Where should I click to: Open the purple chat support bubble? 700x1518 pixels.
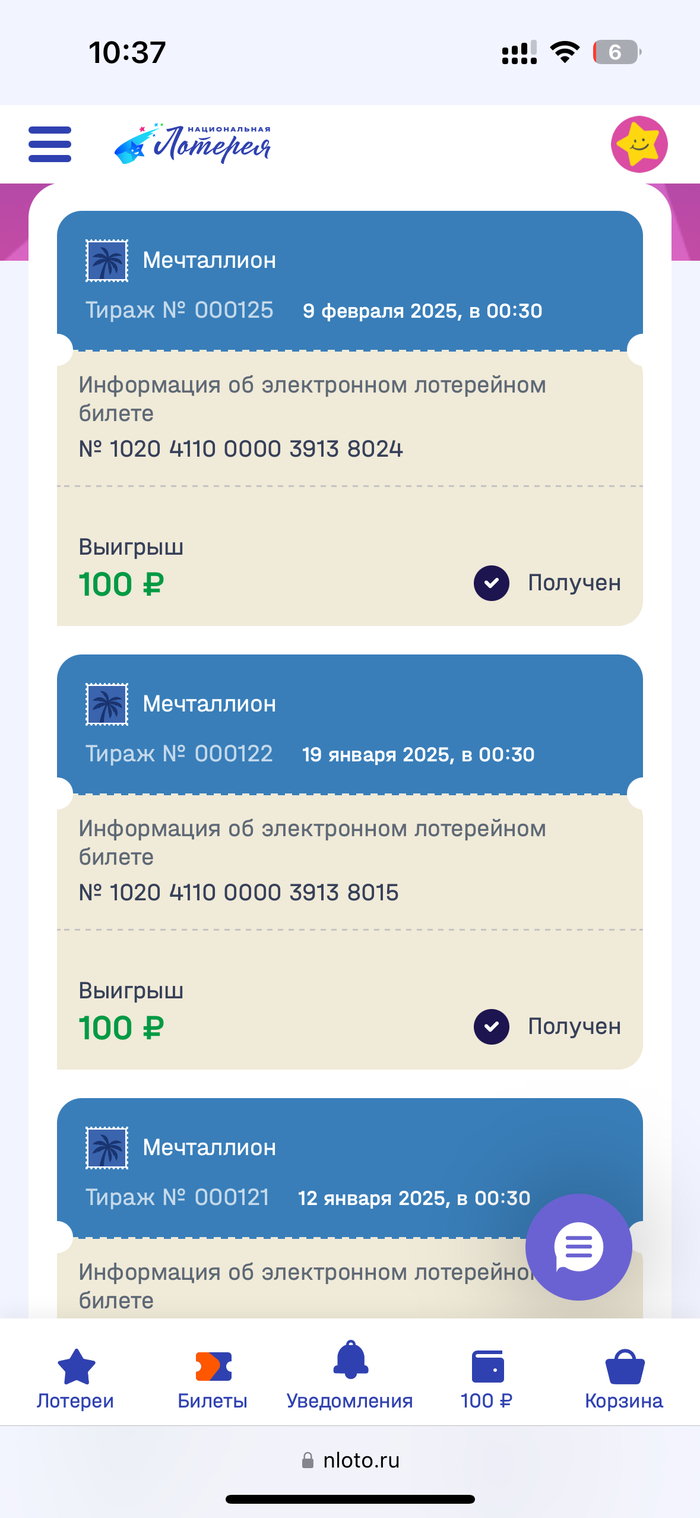pos(579,1247)
